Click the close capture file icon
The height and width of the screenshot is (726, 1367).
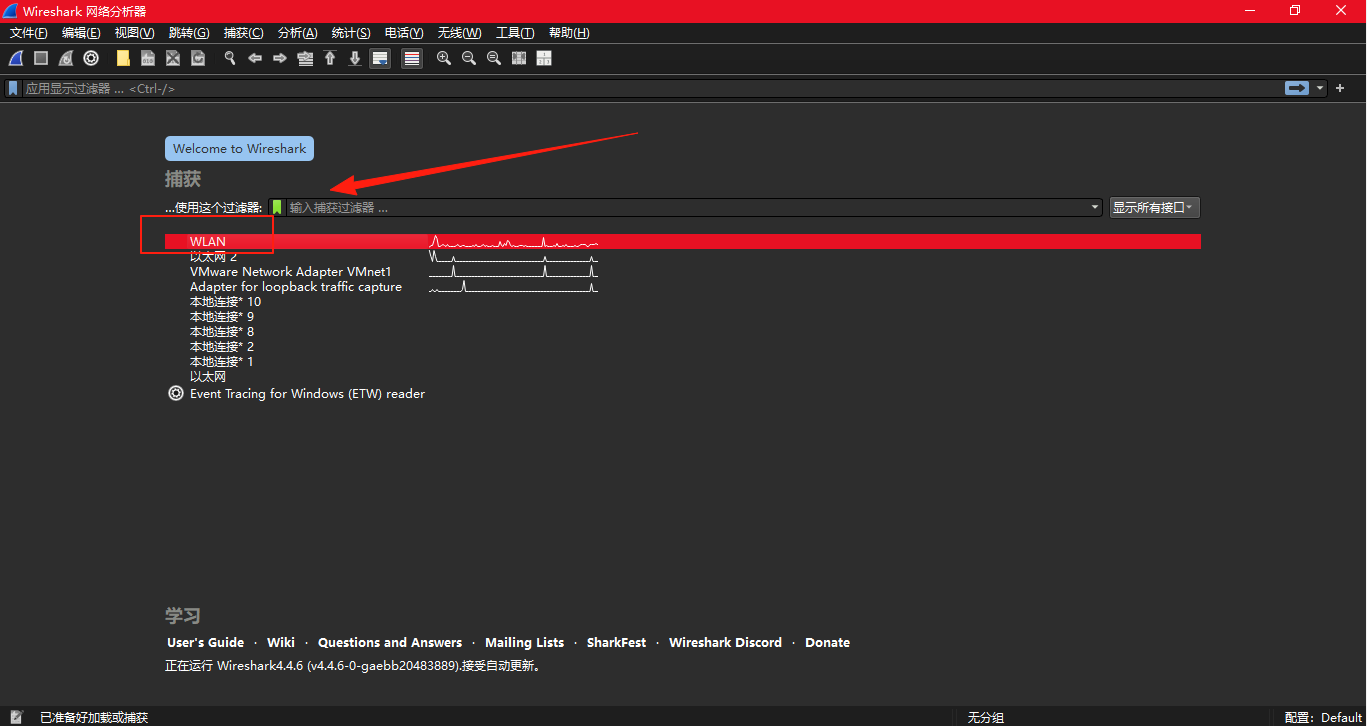tap(173, 58)
